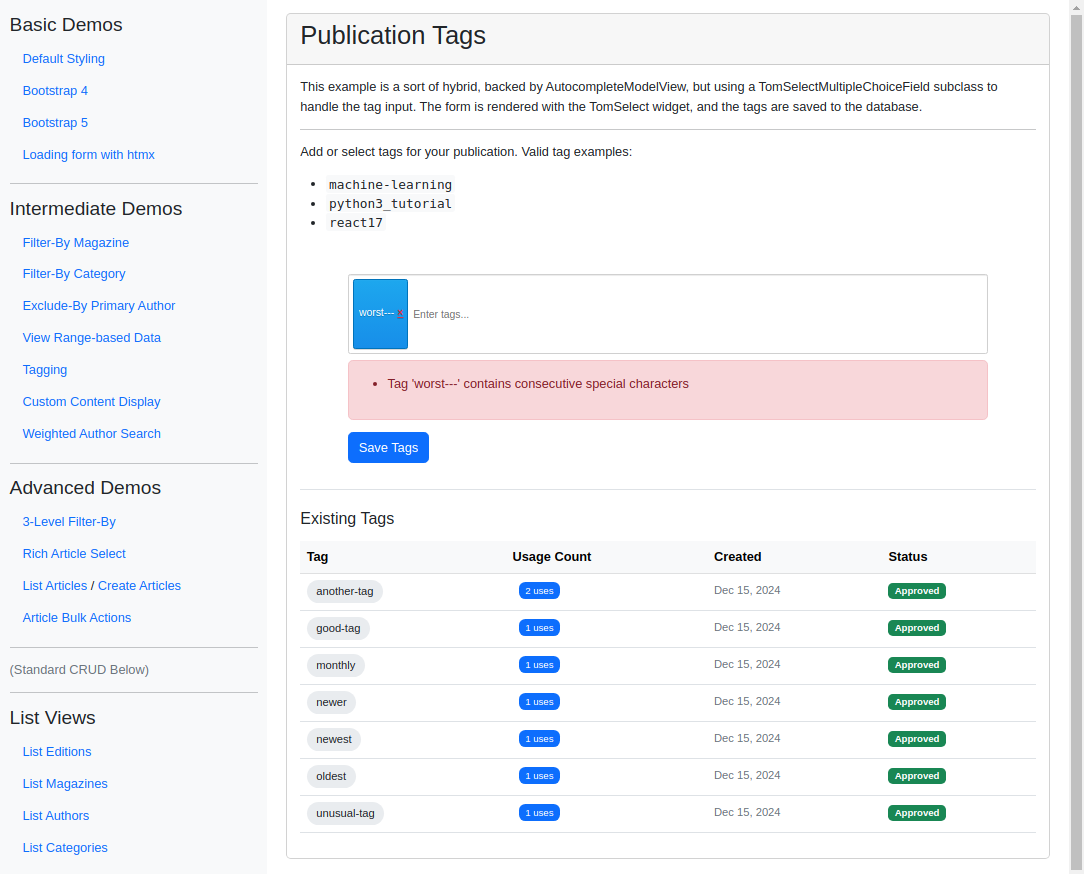The image size is (1084, 874).
Task: Click the another-tag pill
Action: [x=344, y=591]
